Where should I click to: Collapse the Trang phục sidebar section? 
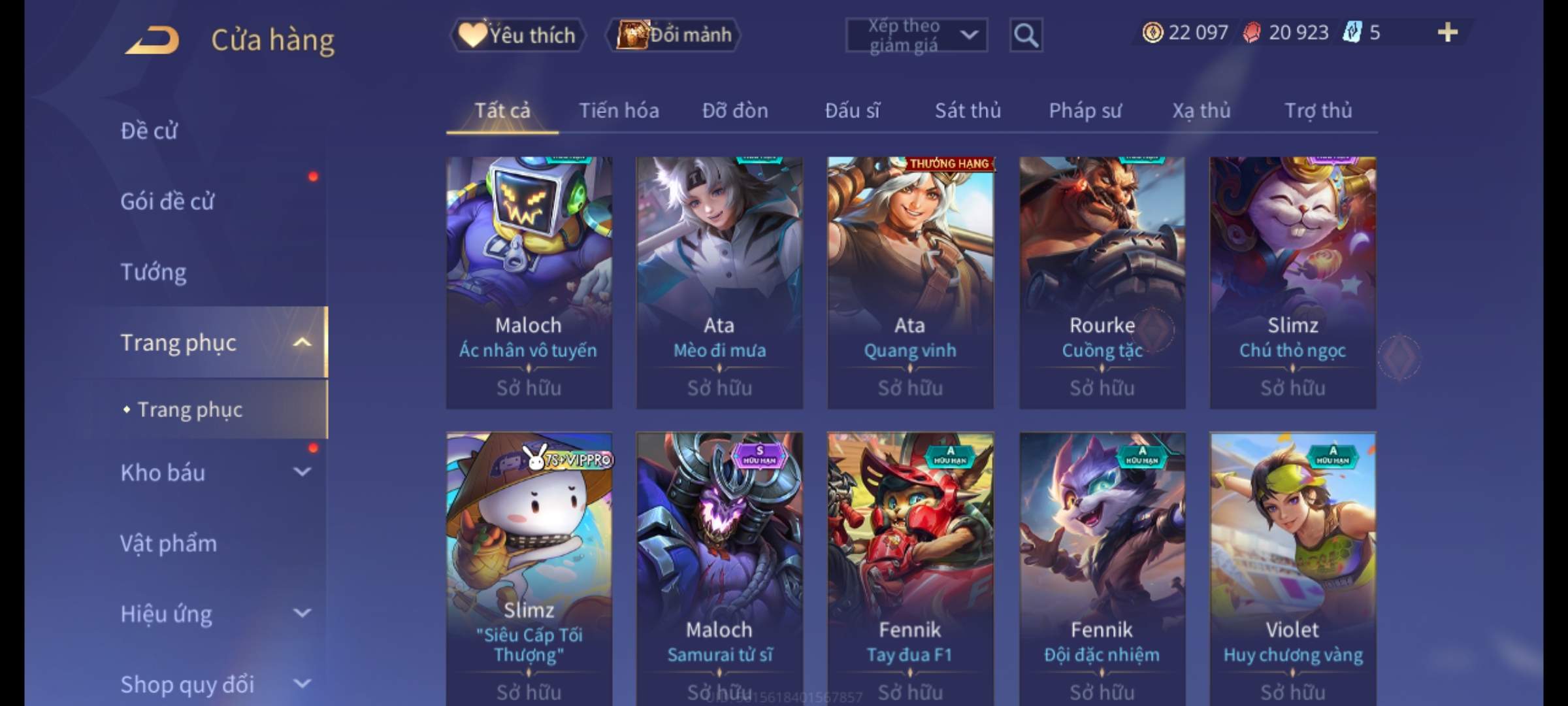click(x=302, y=342)
